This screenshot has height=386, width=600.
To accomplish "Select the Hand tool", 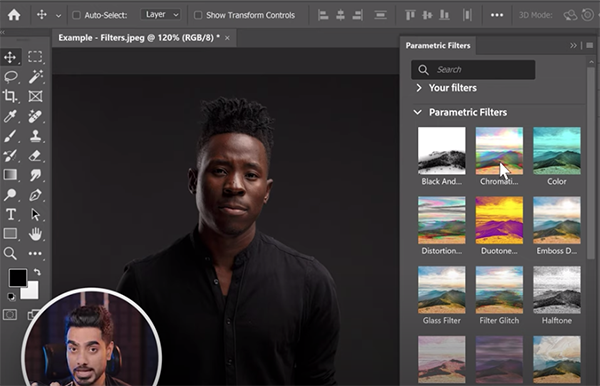I will tap(35, 234).
